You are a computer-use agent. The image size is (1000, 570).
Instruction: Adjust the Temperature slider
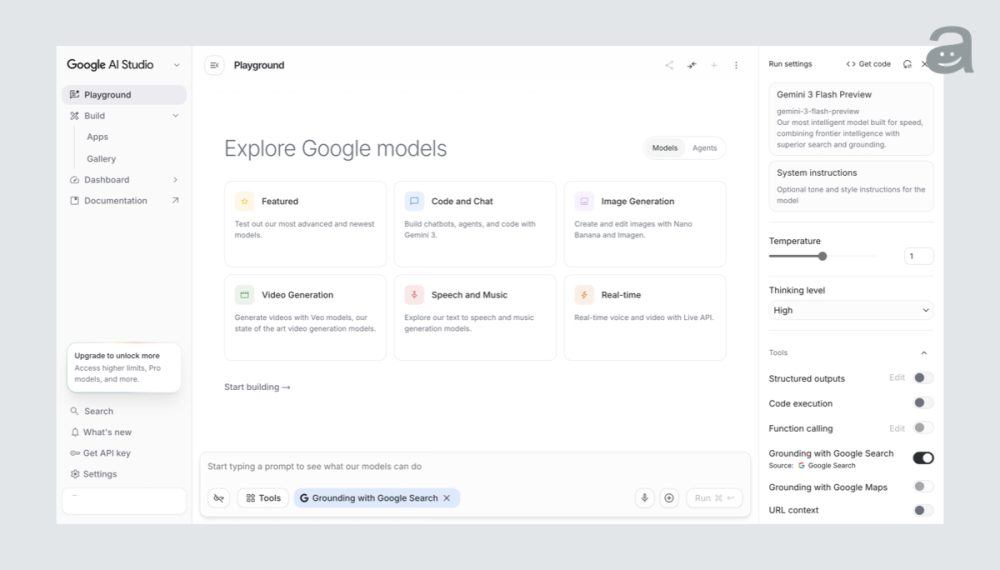(822, 256)
